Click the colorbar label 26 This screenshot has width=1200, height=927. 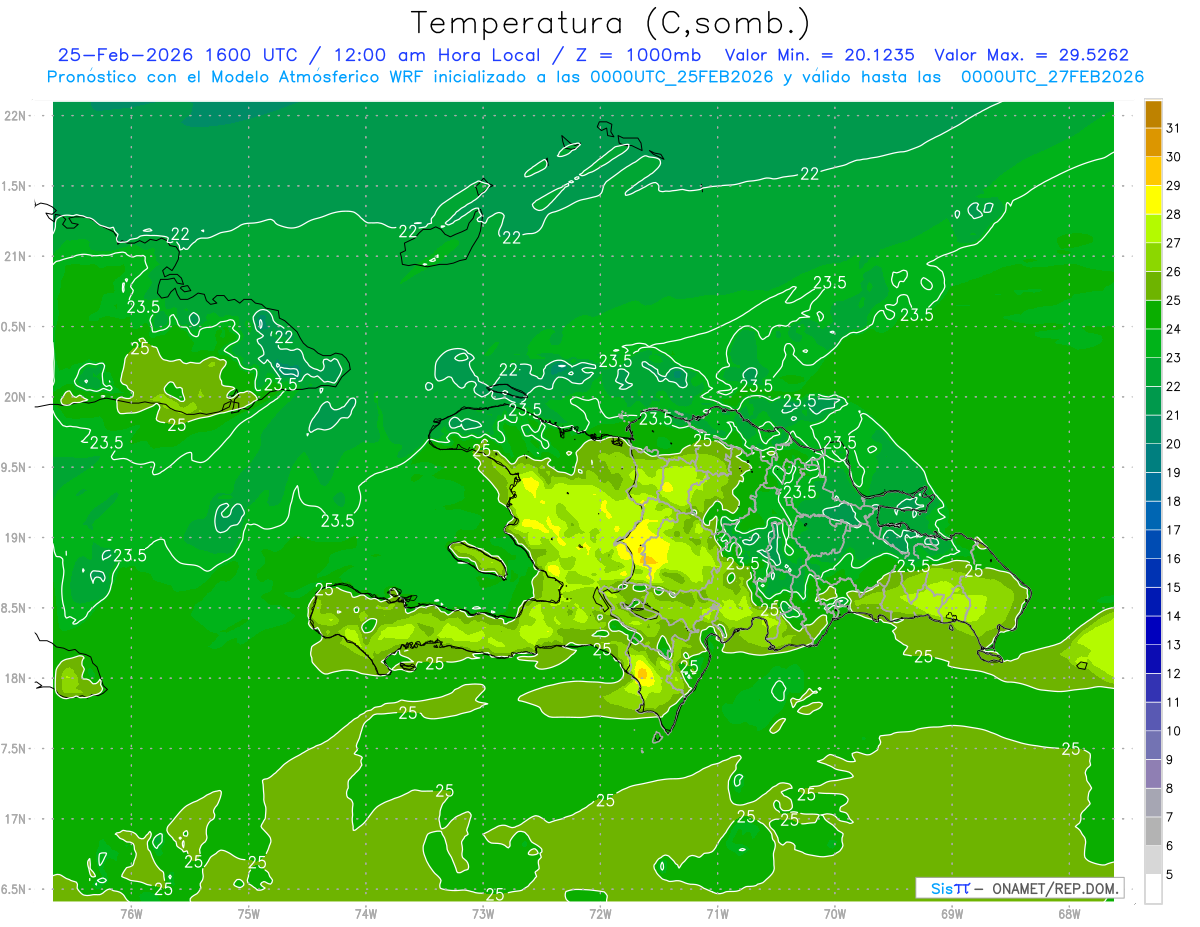1174,272
